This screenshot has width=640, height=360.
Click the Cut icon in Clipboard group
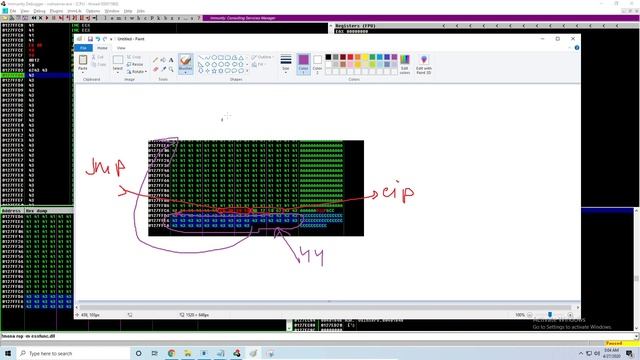[94, 57]
